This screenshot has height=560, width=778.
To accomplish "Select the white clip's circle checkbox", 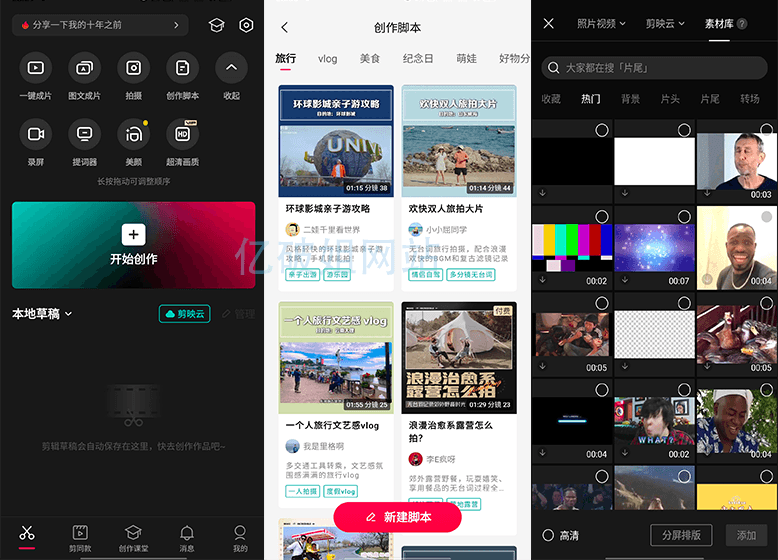I will [684, 130].
